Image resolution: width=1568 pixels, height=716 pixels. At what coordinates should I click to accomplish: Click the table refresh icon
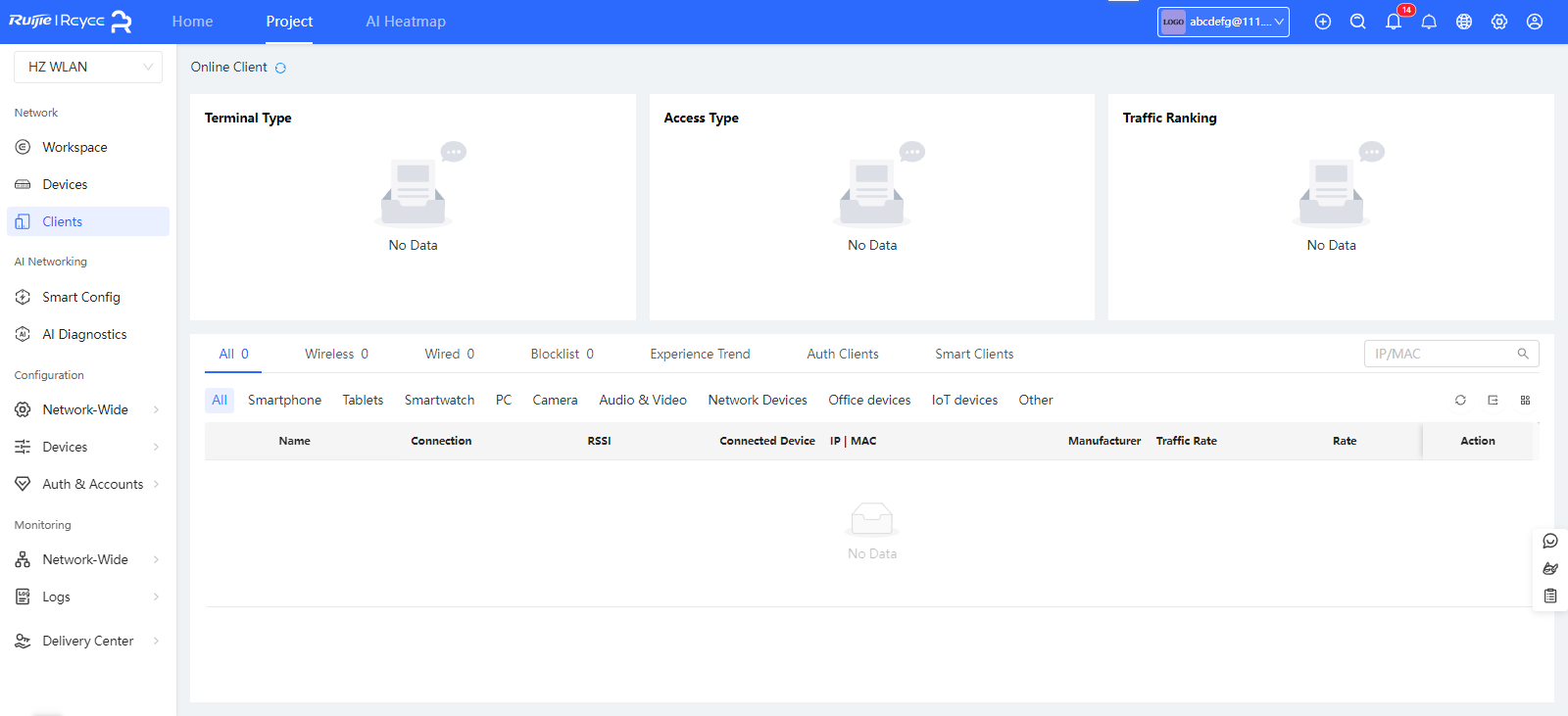1460,400
